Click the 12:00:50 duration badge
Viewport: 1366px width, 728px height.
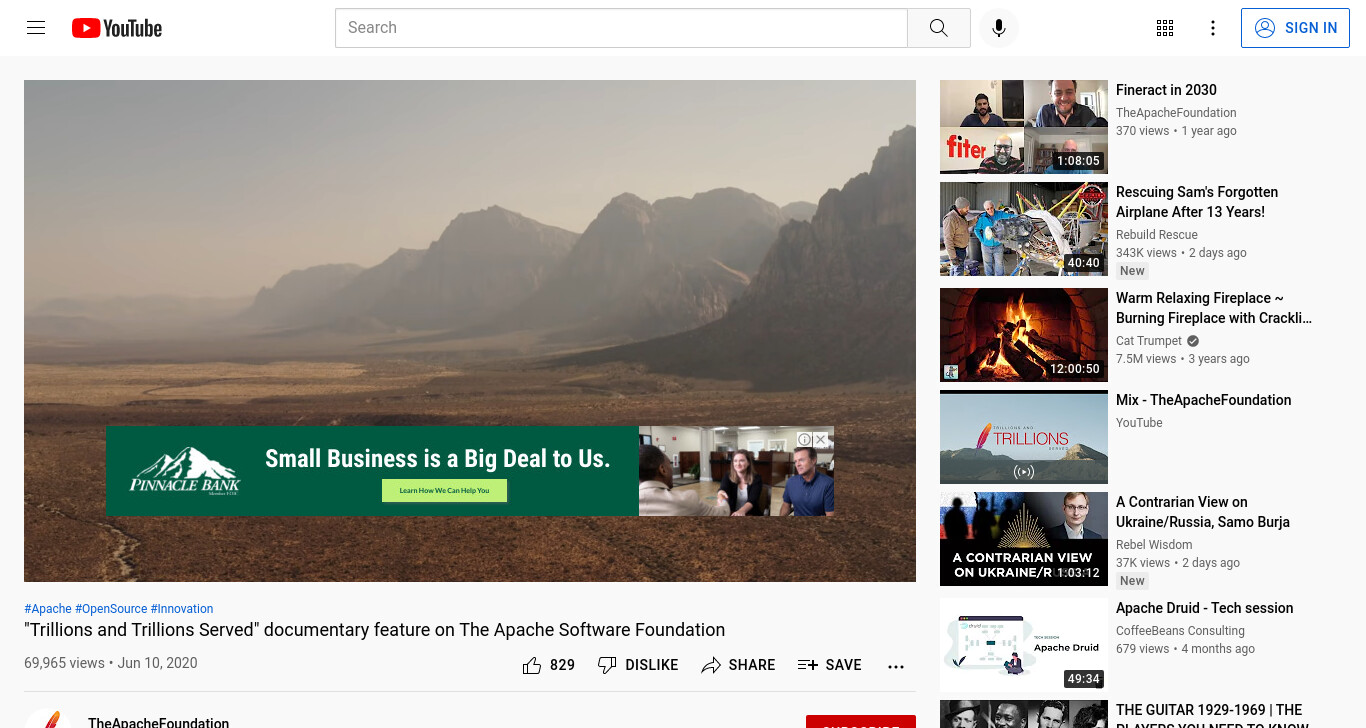tap(1074, 369)
